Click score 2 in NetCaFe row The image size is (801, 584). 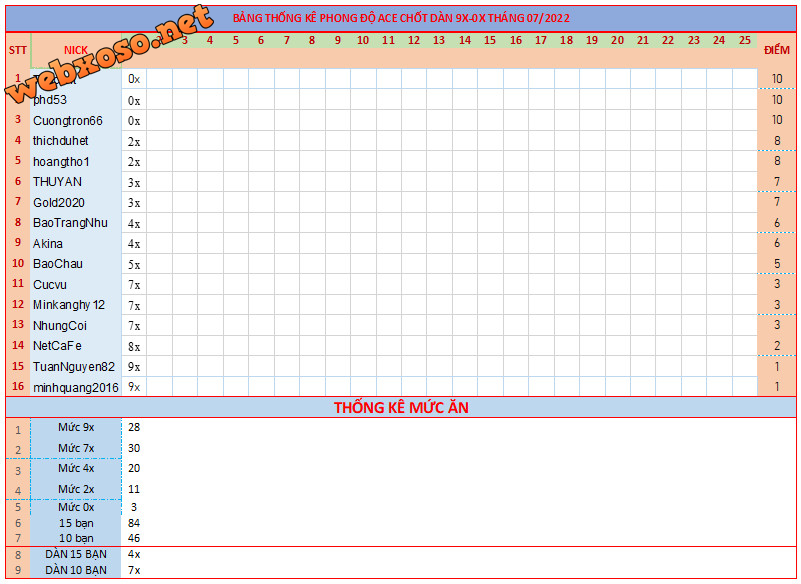pos(777,346)
